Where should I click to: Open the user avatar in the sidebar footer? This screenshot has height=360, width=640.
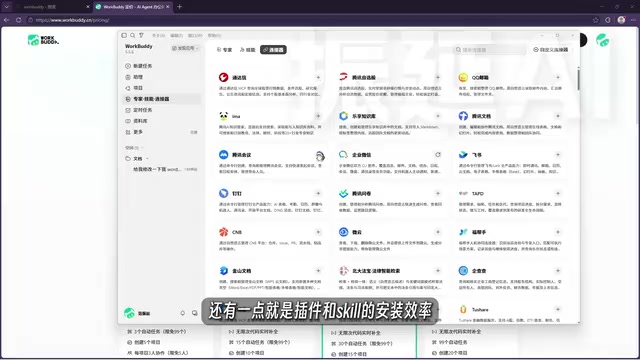click(x=129, y=313)
